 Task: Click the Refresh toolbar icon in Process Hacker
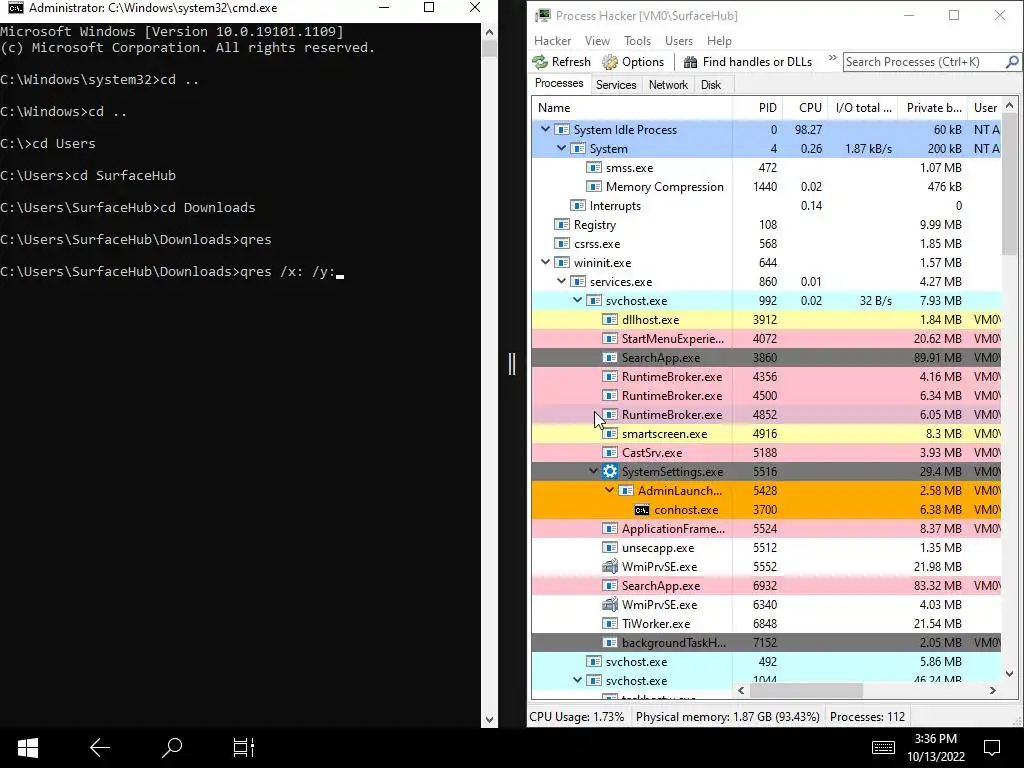click(x=540, y=62)
